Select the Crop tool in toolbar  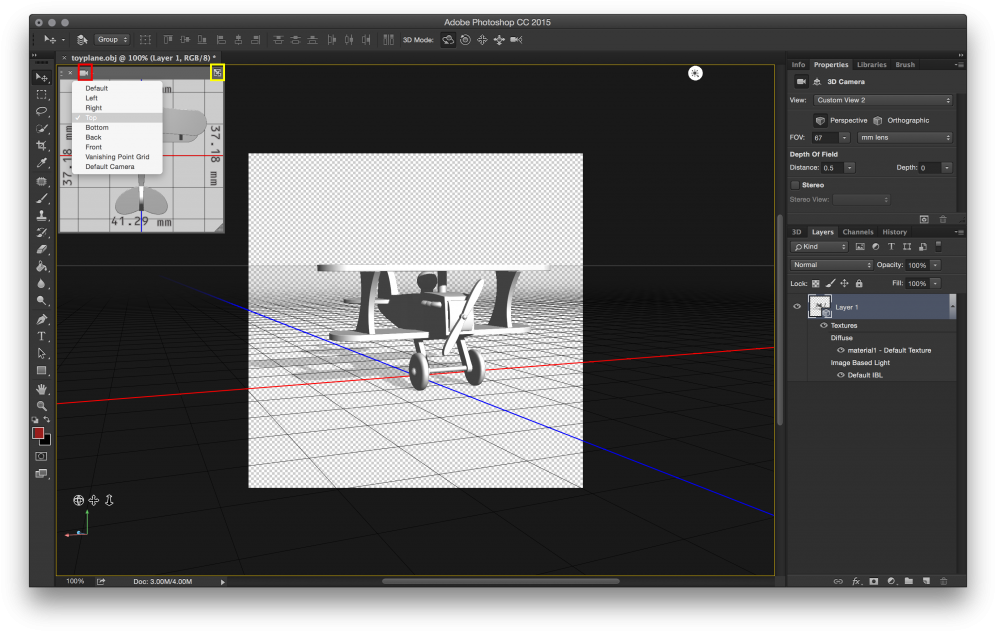(42, 145)
